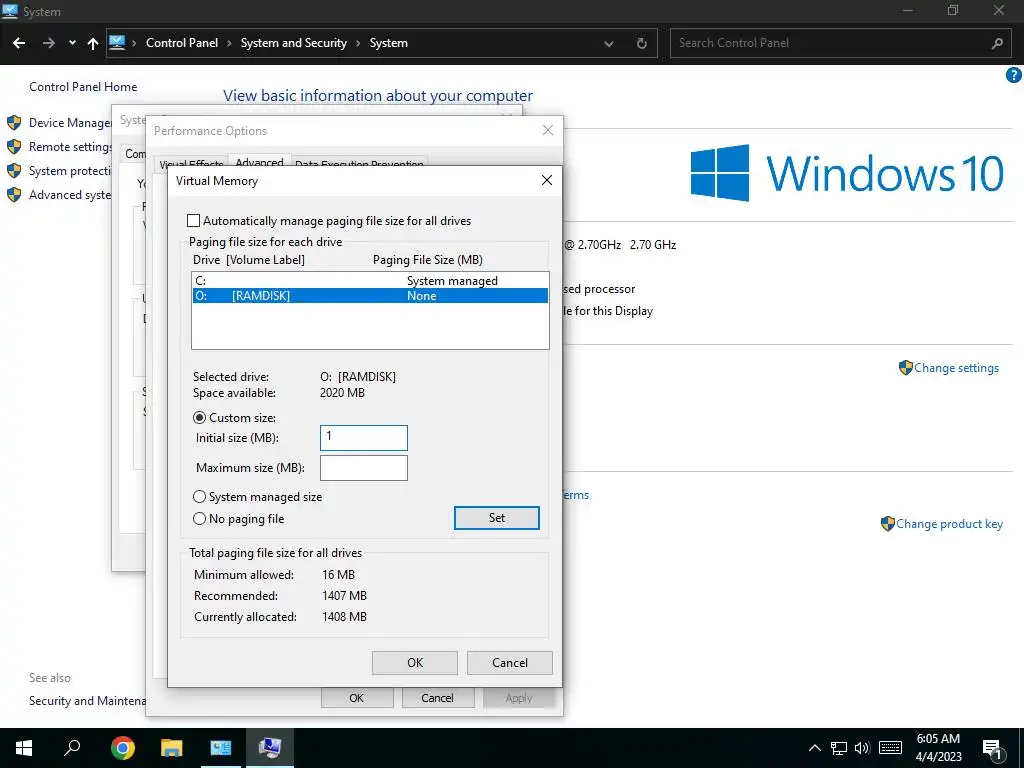Click the System protection shield icon

[x=14, y=171]
